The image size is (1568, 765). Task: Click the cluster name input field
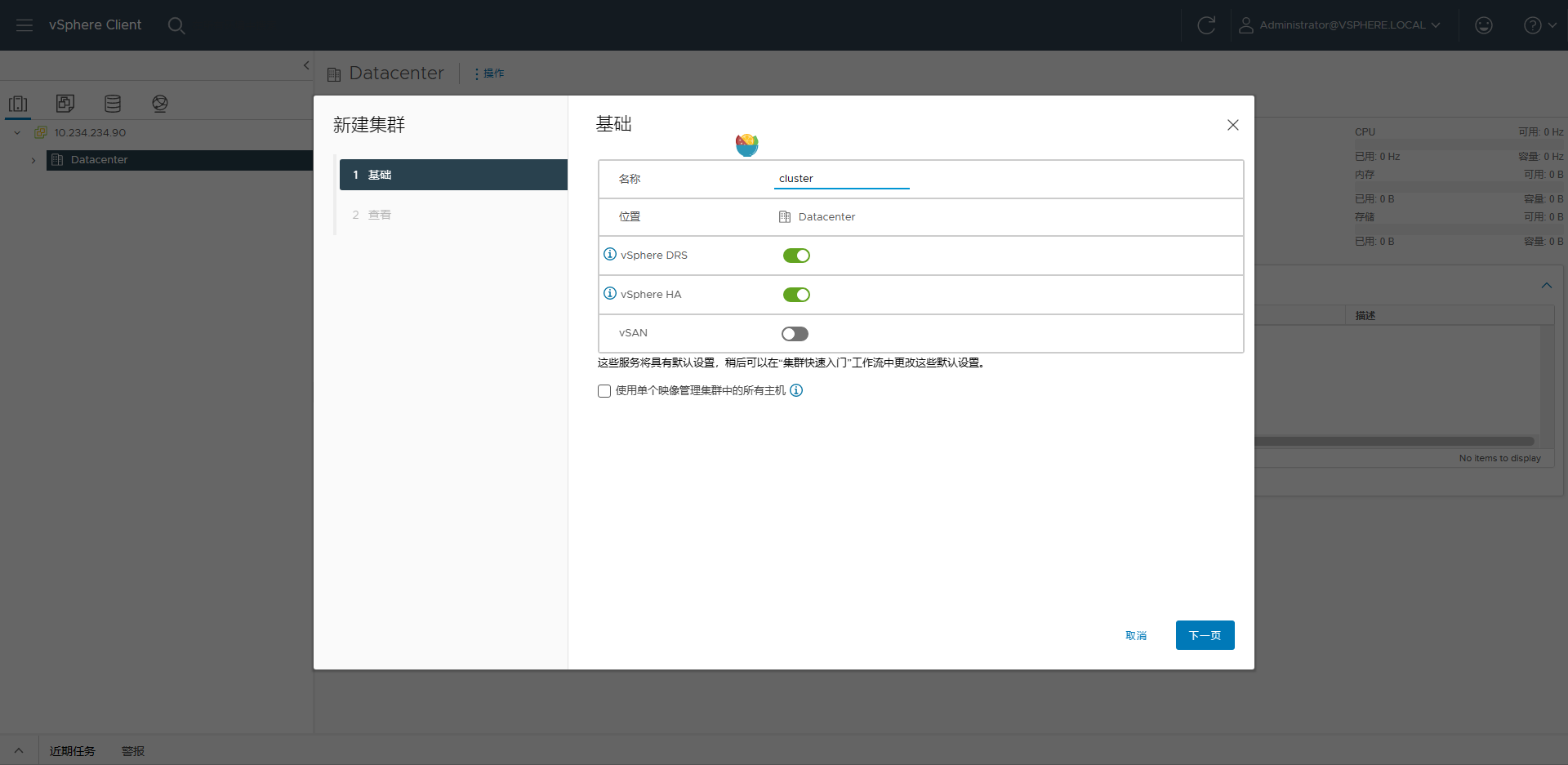841,179
